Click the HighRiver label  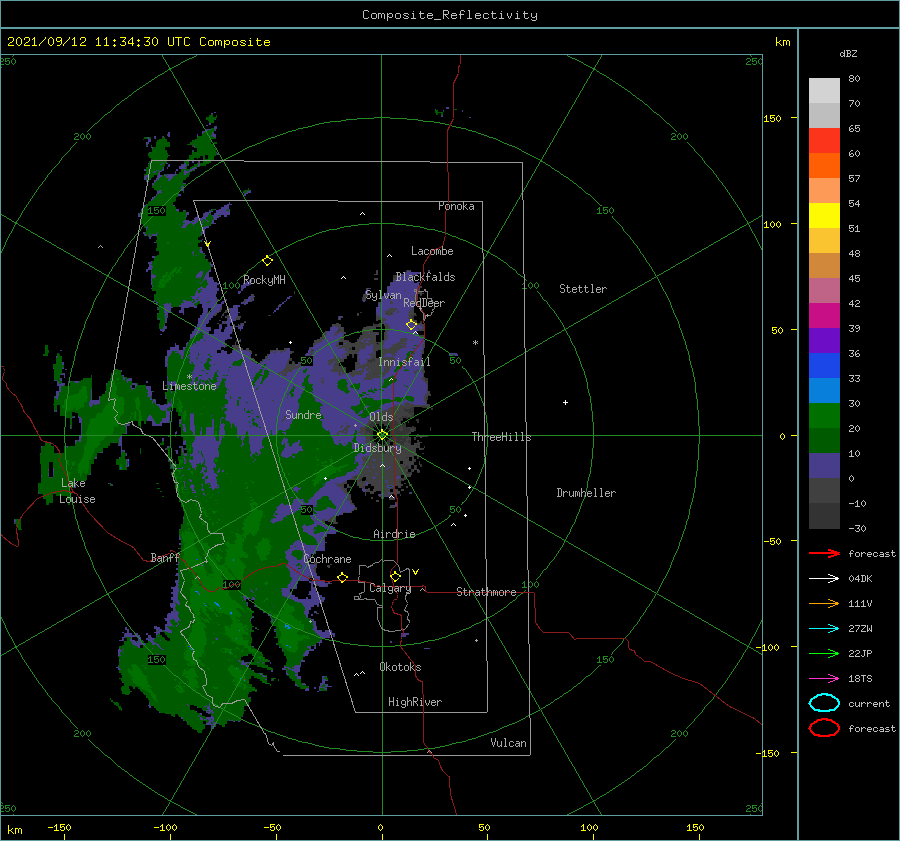click(415, 703)
